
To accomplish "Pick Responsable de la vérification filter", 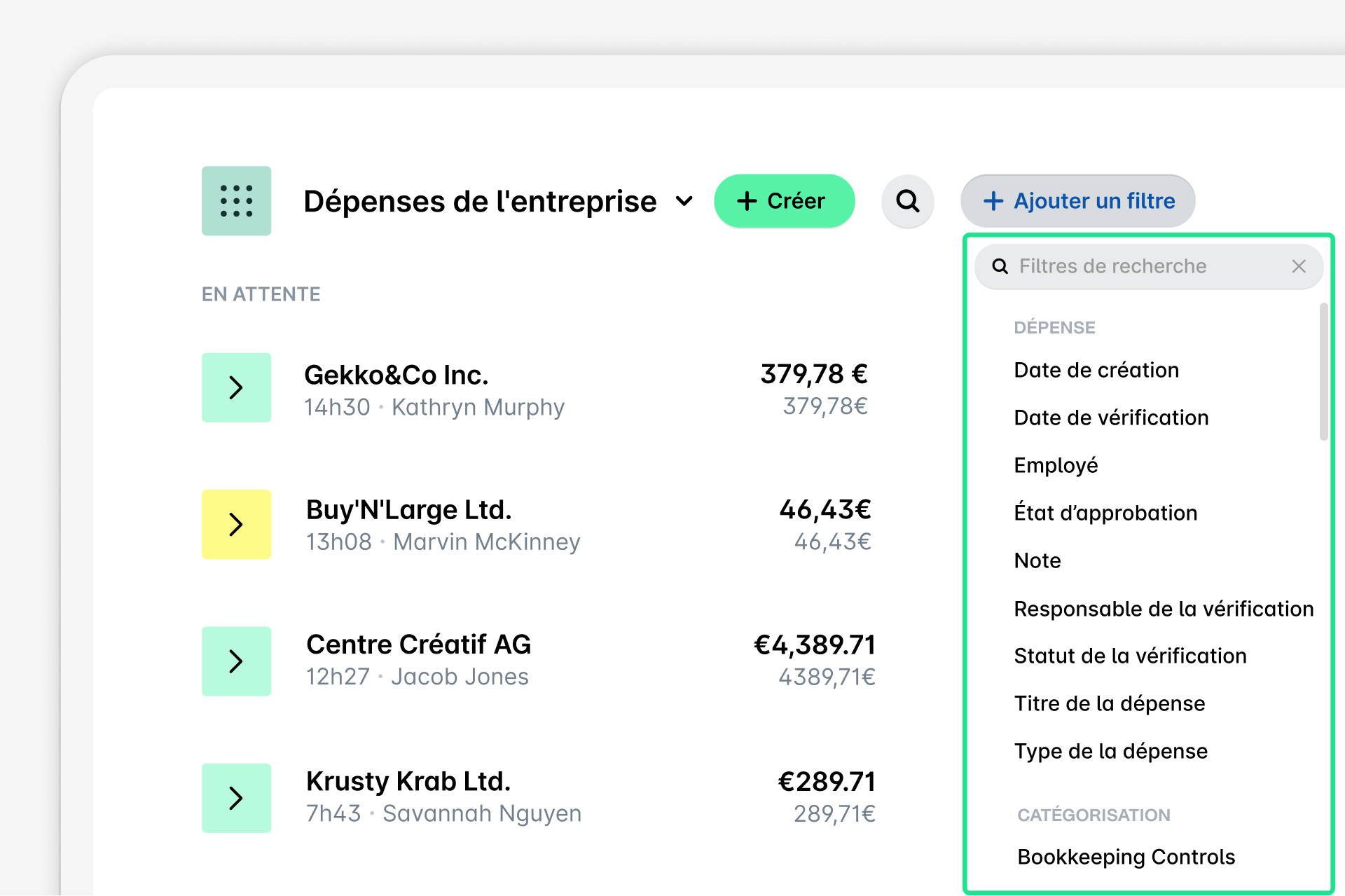I will point(1164,609).
